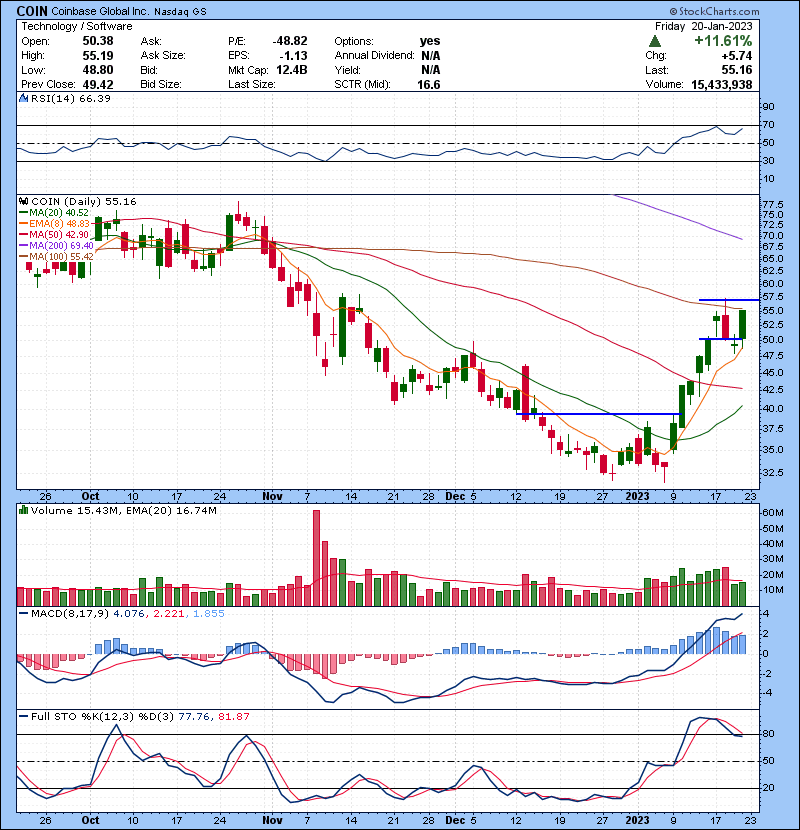The width and height of the screenshot is (800, 830).
Task: Click the COIN (Daily) 55.16 label
Action: pos(84,201)
